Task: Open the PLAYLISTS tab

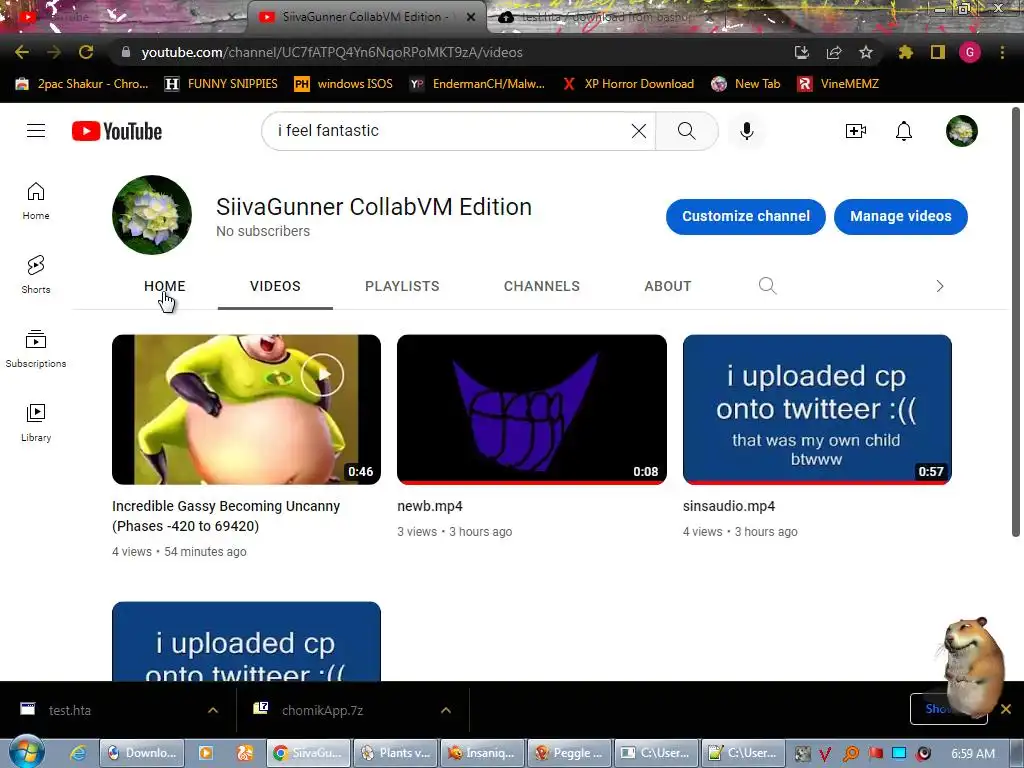Action: (402, 286)
